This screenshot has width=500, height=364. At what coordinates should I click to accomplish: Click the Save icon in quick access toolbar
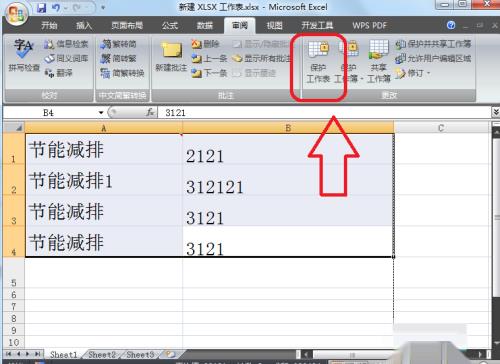pos(41,7)
